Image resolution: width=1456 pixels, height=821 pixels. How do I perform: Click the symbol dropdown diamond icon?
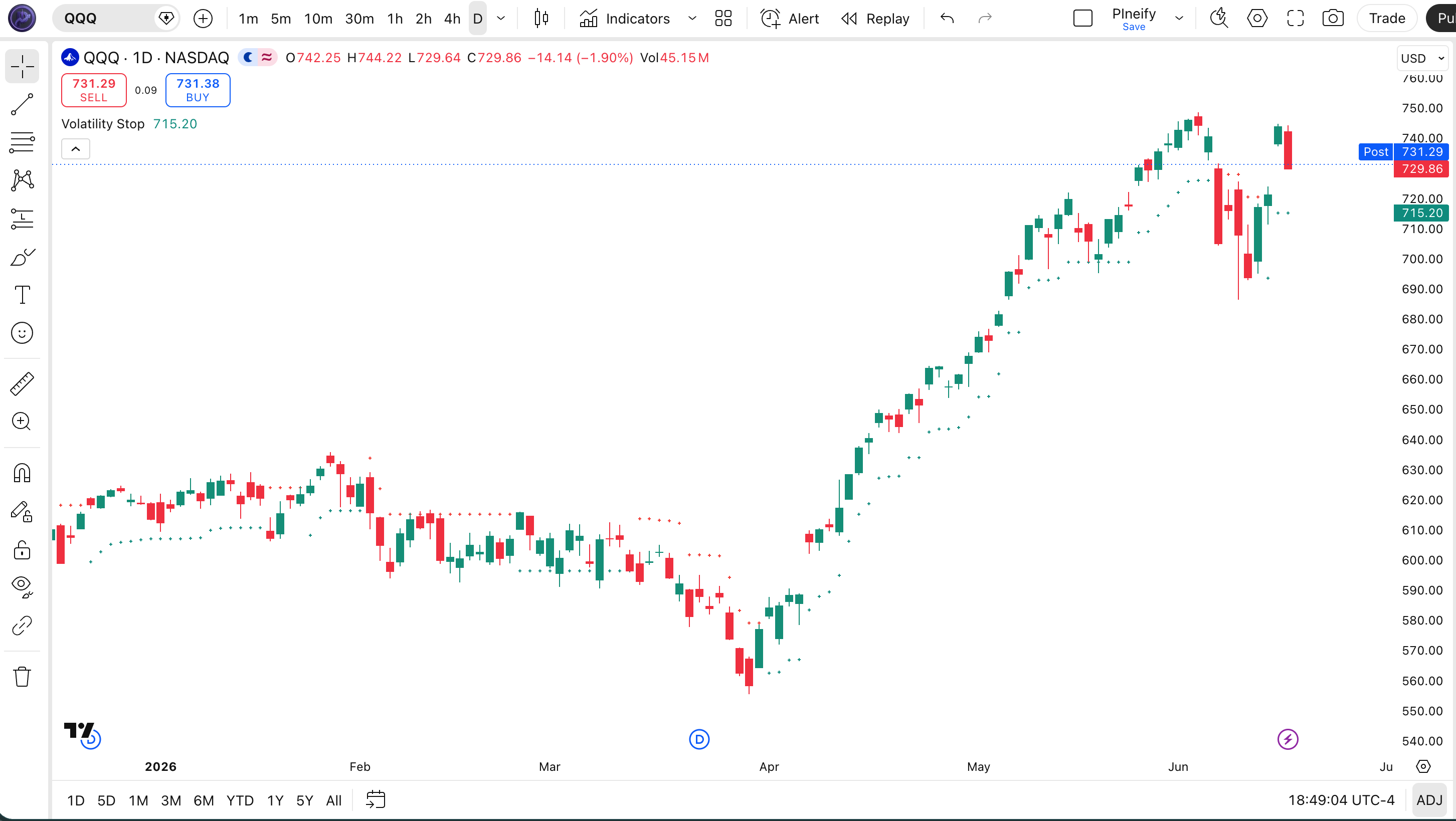[166, 19]
